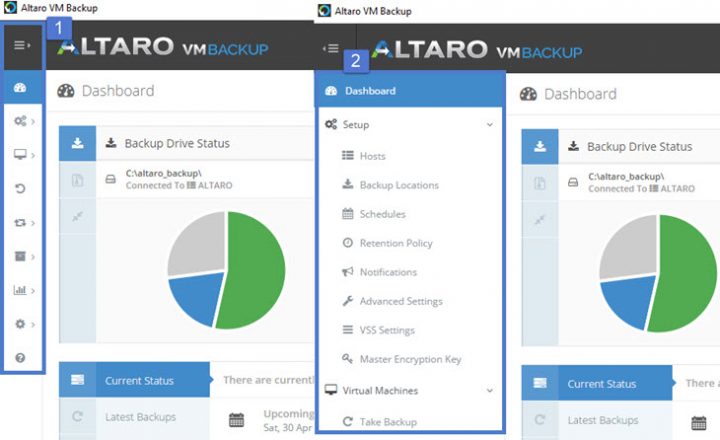Click green pie slice in expanded-menu window chart
The width and height of the screenshot is (720, 440).
pos(686,276)
